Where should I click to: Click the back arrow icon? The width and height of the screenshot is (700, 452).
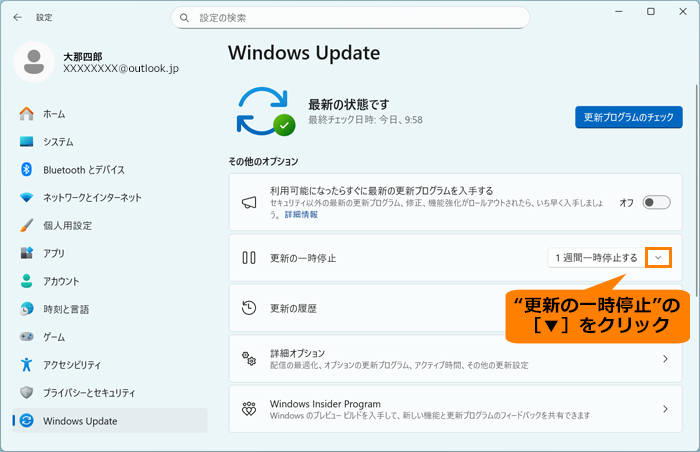pos(17,17)
